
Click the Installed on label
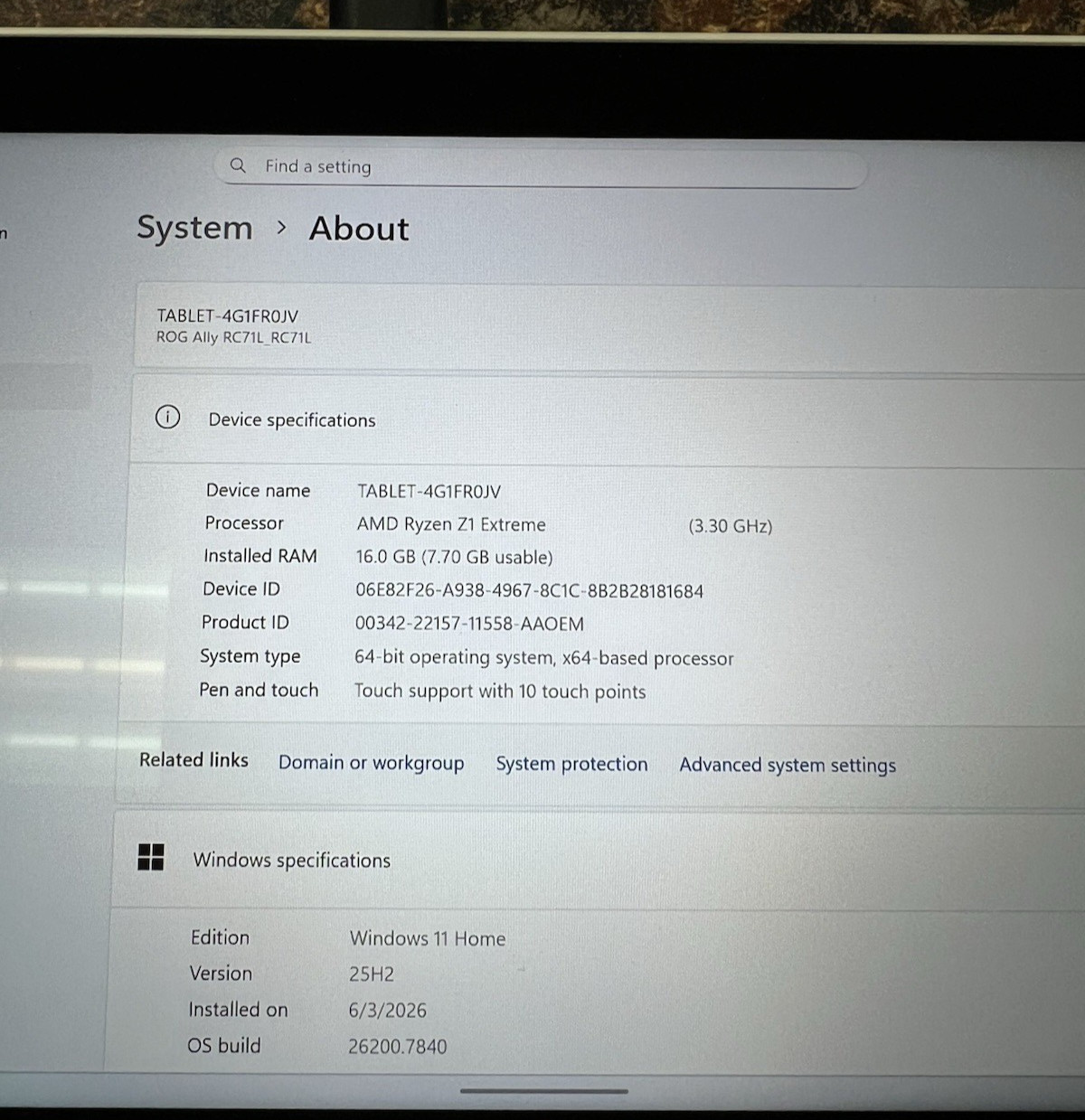click(238, 1010)
